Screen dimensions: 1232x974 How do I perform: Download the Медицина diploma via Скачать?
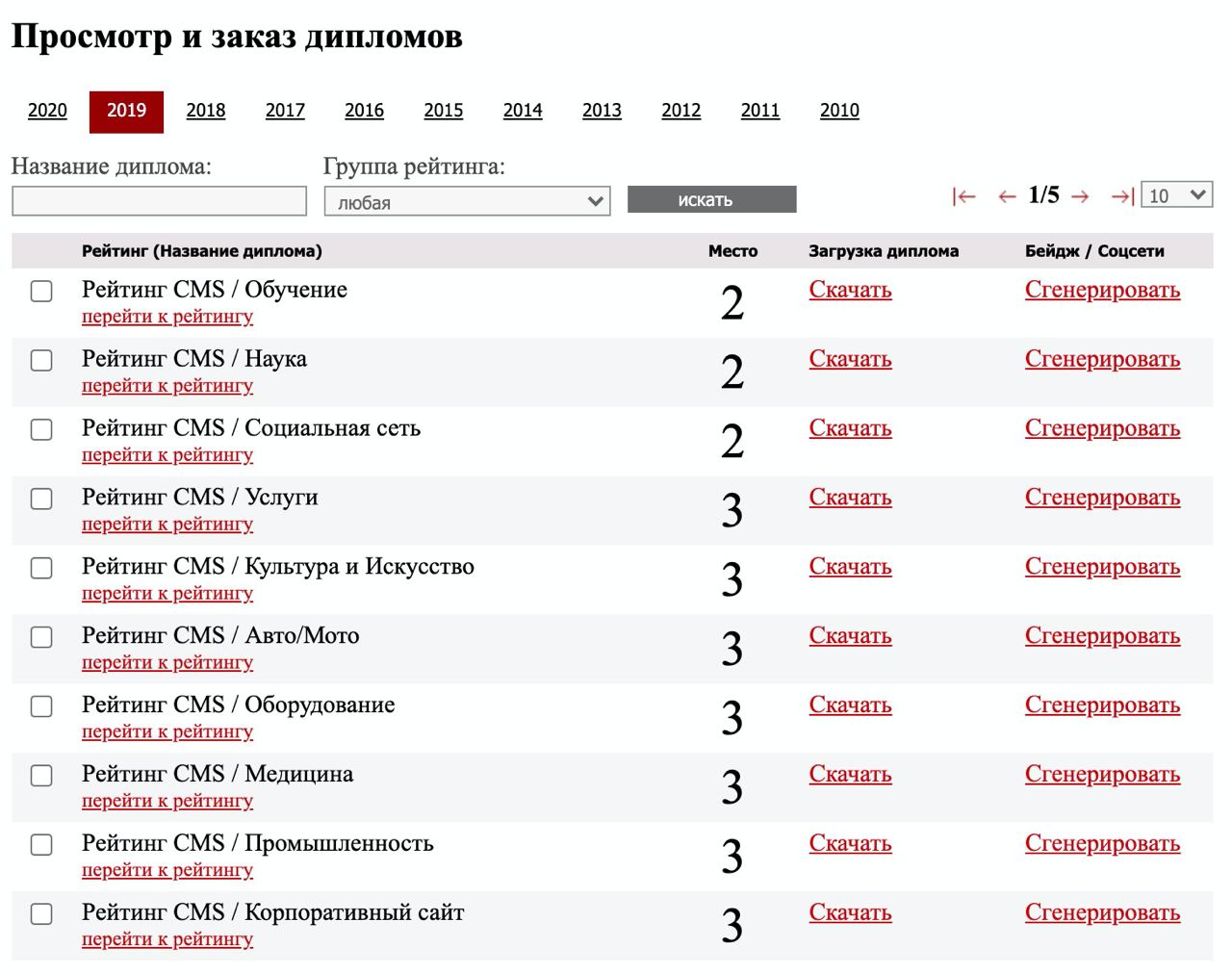tap(850, 775)
